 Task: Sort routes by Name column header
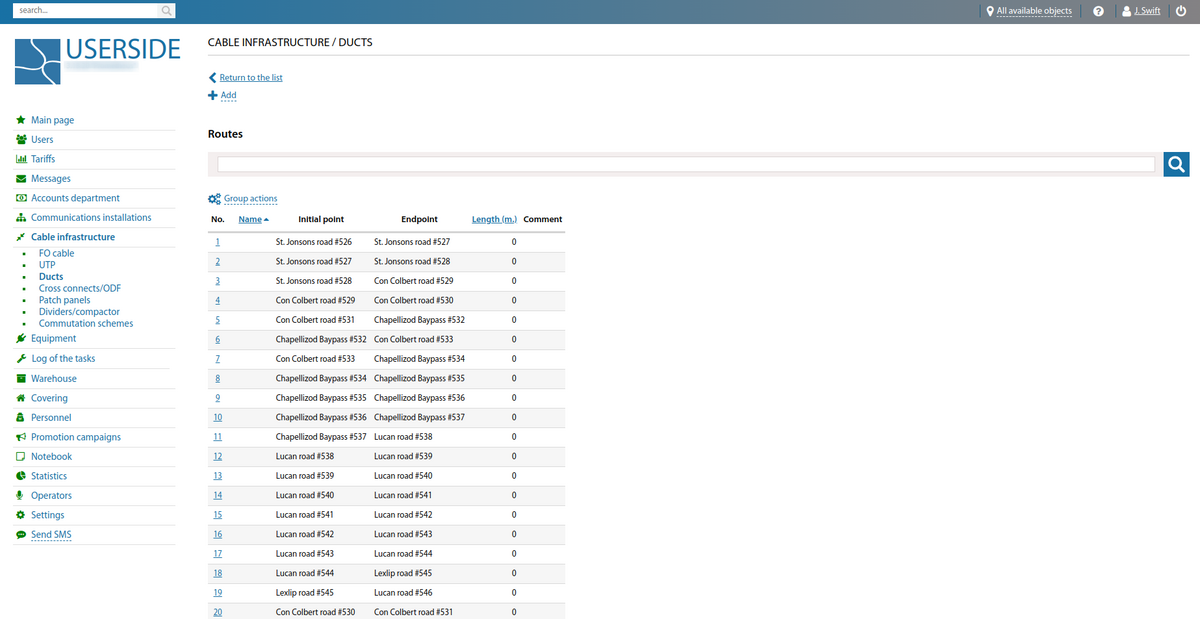coord(250,219)
